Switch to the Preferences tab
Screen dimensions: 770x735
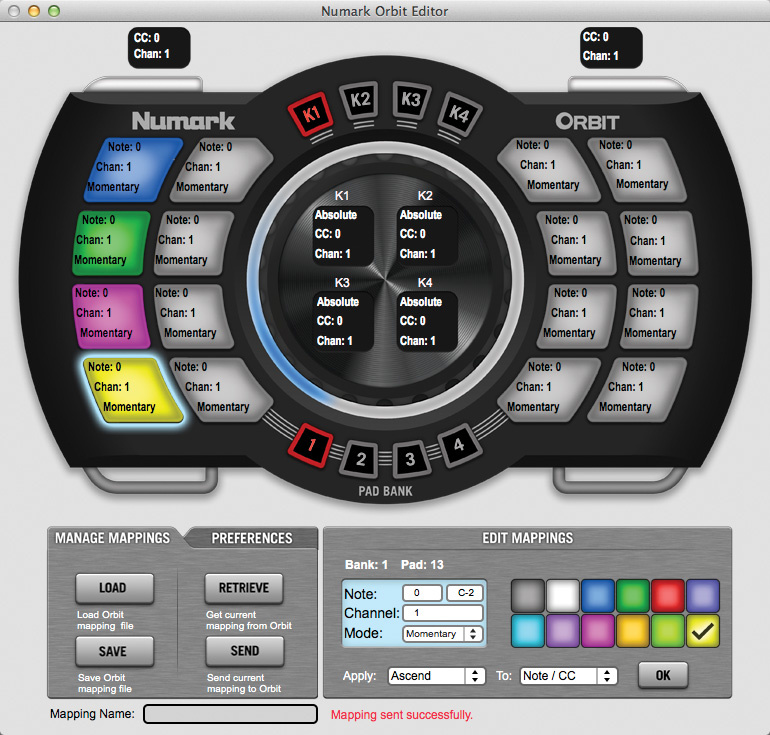coord(252,538)
